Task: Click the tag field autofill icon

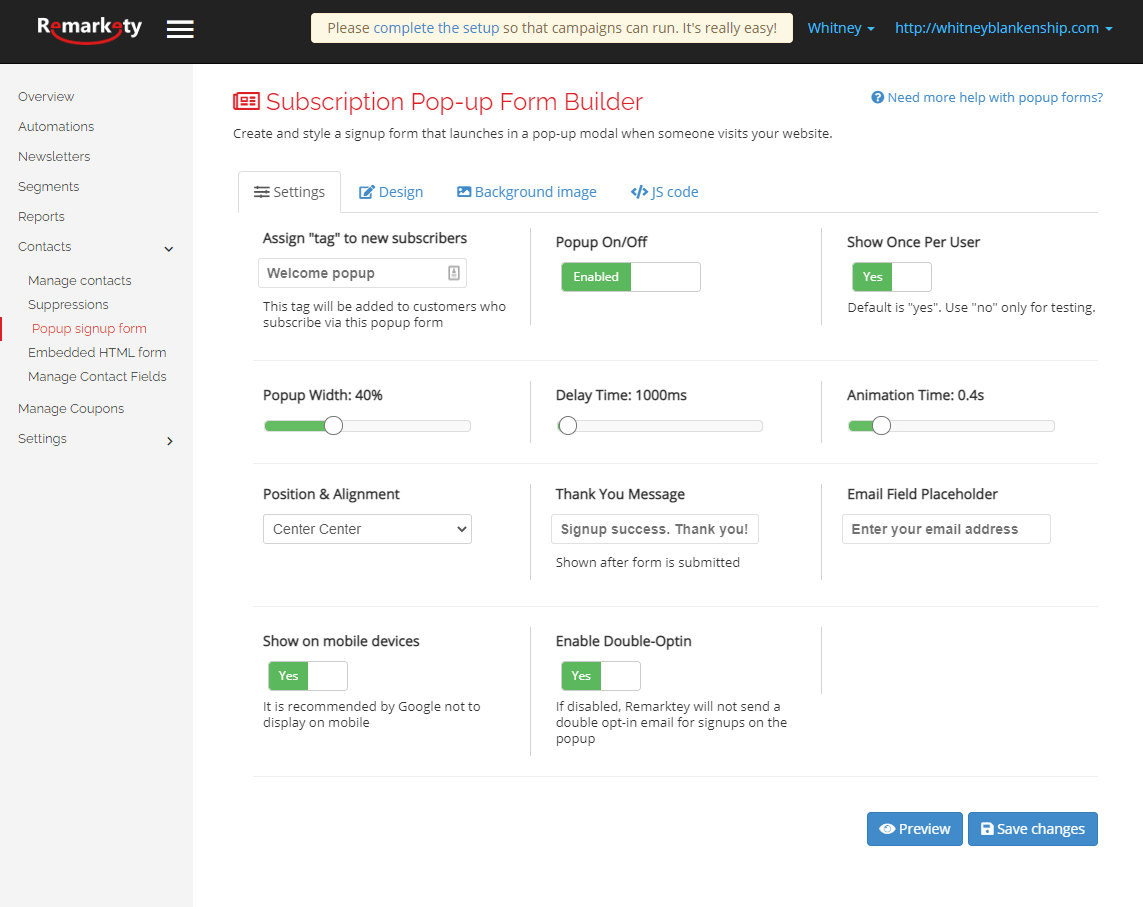Action: (453, 273)
